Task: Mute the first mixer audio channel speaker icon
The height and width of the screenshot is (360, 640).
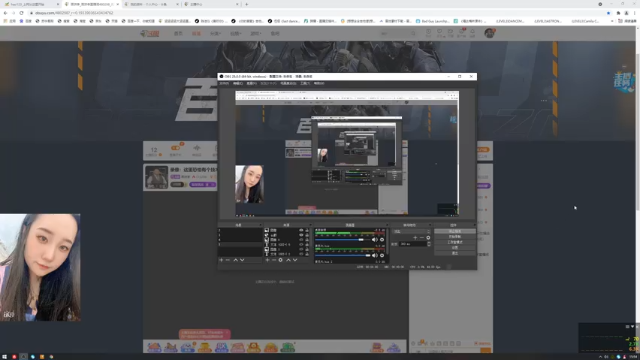Action: [374, 240]
